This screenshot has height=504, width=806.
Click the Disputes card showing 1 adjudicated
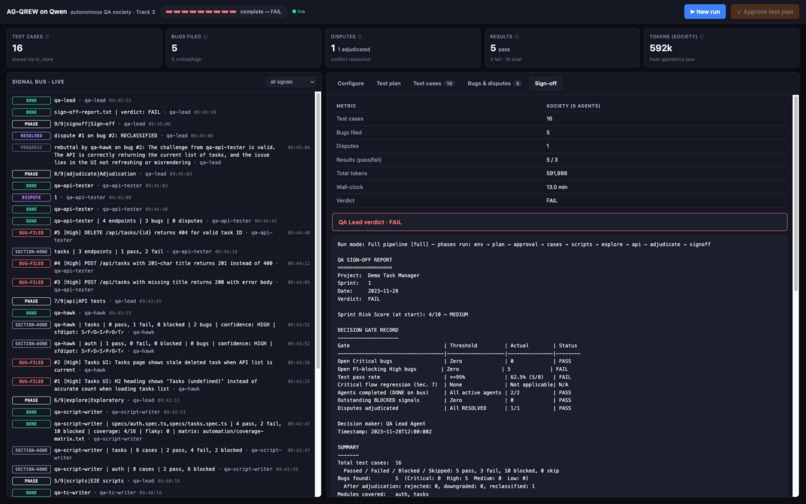[x=402, y=48]
